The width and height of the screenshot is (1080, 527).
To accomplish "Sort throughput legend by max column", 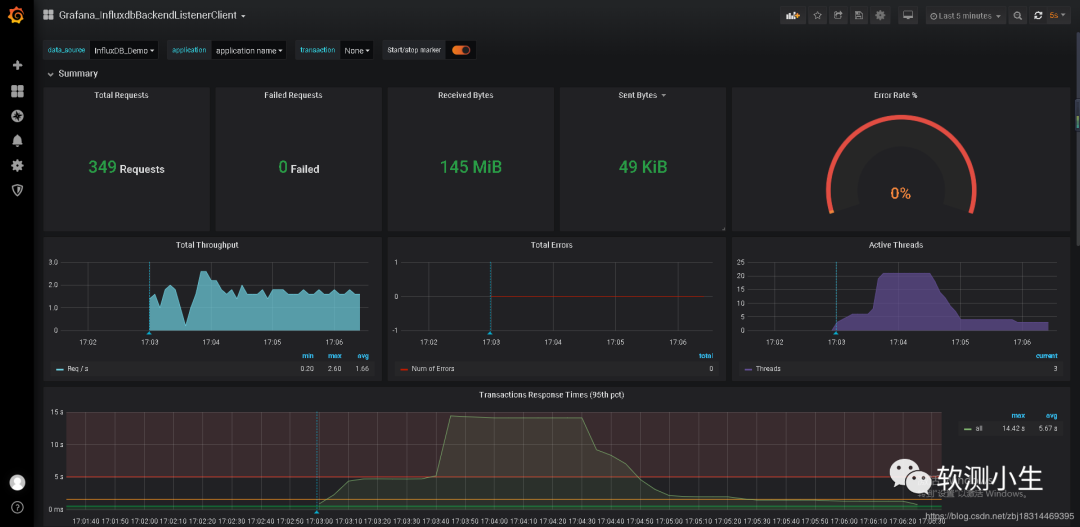I will pyautogui.click(x=335, y=356).
